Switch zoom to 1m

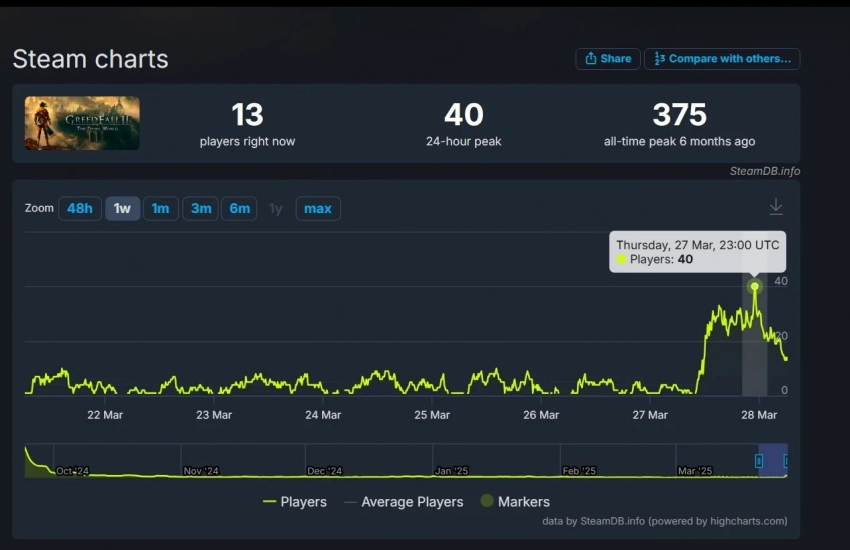tap(160, 208)
